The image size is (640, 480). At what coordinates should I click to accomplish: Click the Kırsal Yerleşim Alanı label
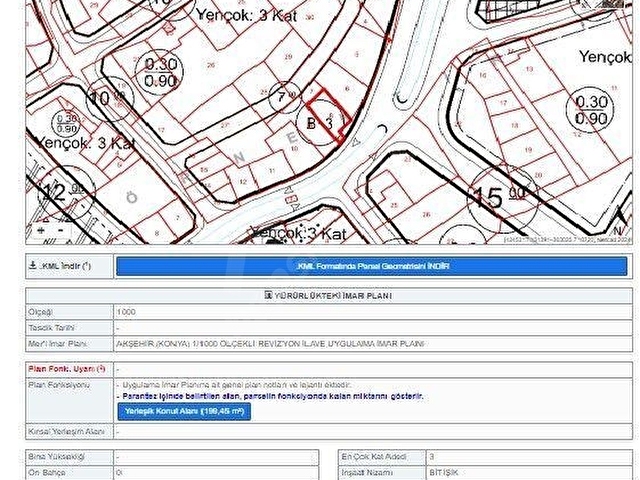(x=66, y=431)
